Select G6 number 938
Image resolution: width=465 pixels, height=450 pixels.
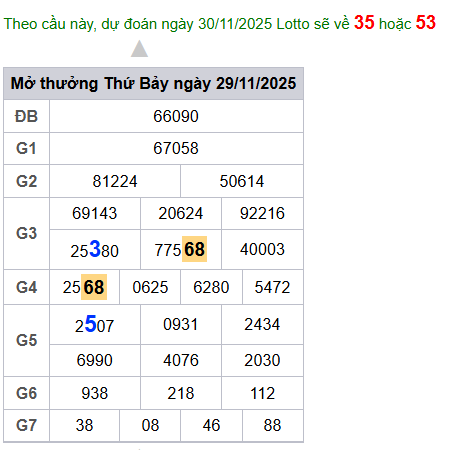click(x=95, y=393)
